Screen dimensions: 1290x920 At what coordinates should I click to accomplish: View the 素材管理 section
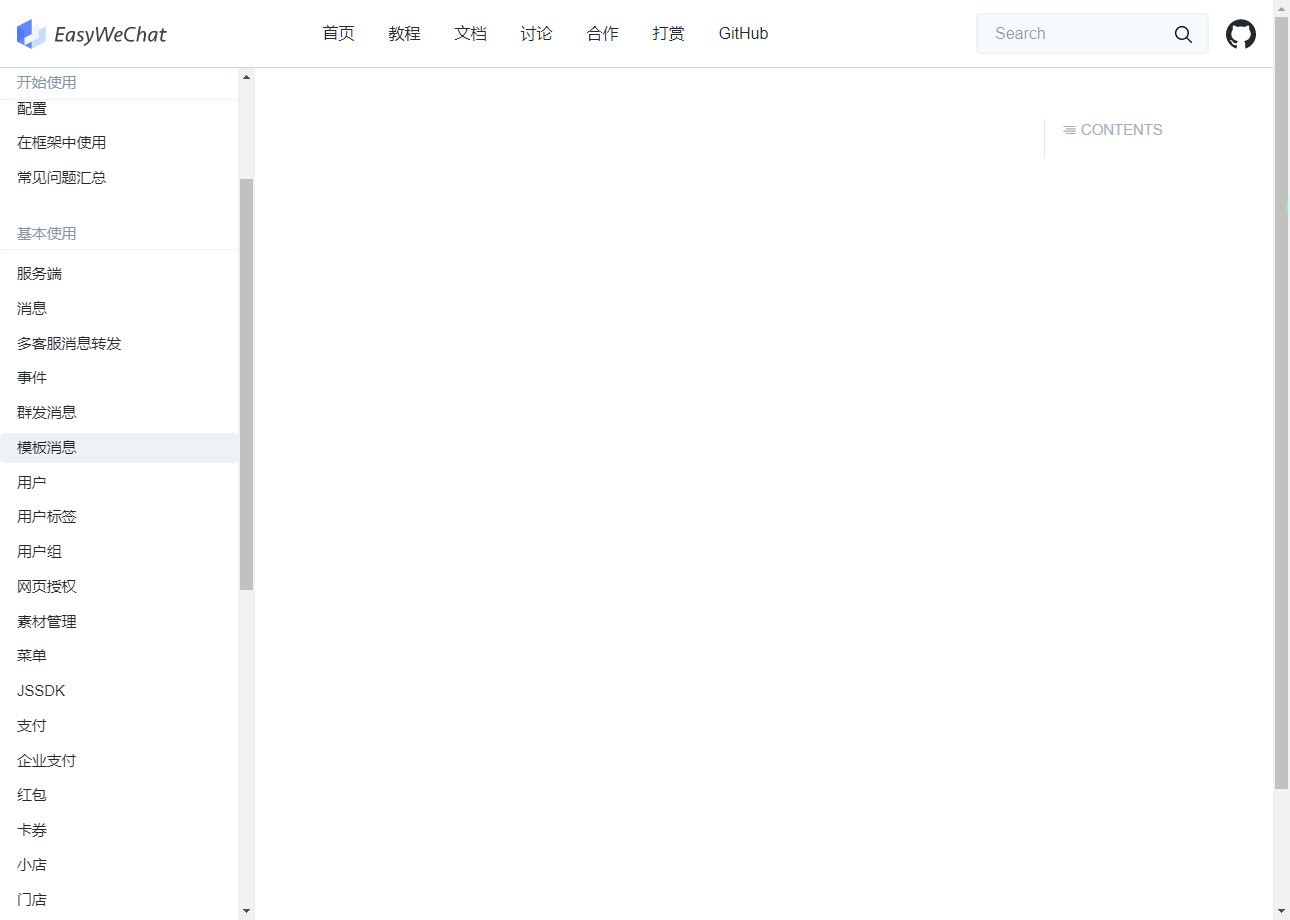coord(46,621)
